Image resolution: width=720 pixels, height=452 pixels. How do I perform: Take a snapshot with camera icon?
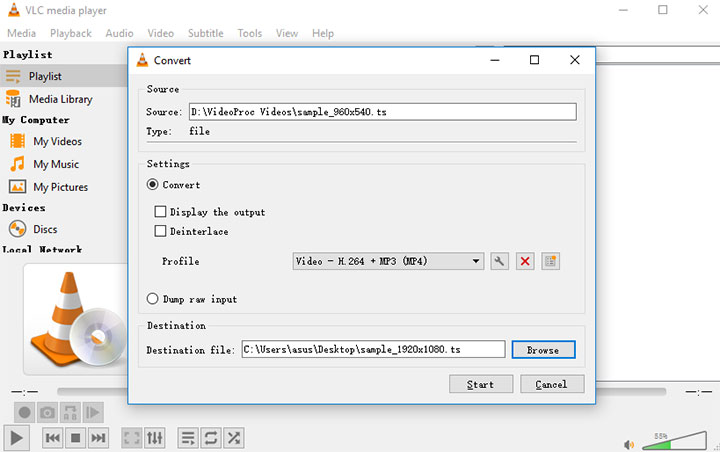47,412
